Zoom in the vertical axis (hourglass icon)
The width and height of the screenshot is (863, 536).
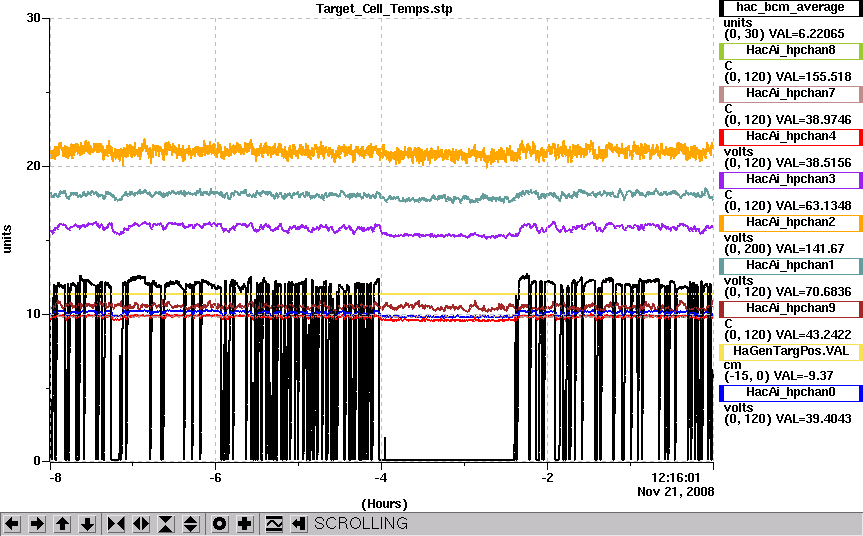[x=166, y=523]
